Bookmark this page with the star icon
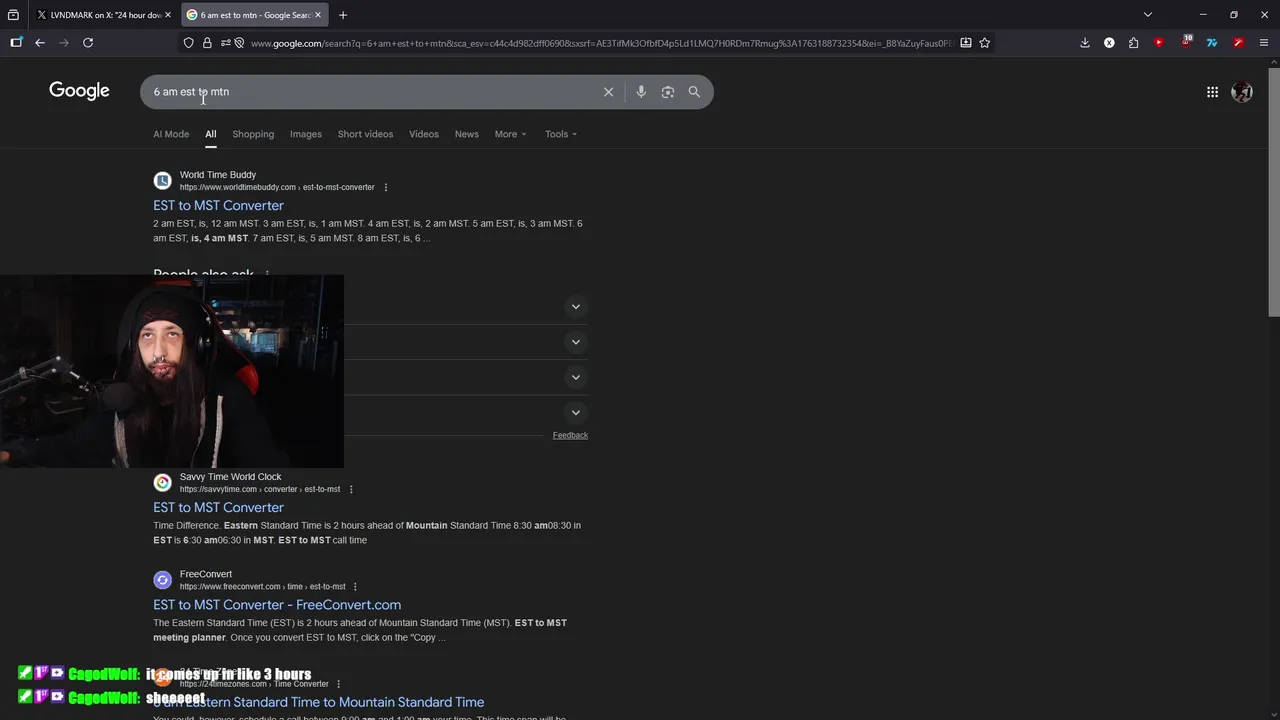The image size is (1280, 720). (985, 43)
